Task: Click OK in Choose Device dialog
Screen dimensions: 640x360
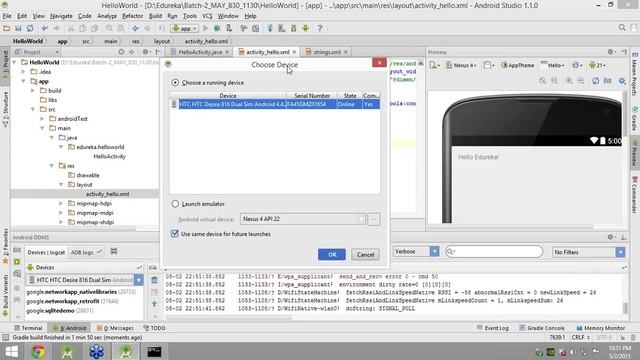Action: click(x=332, y=255)
